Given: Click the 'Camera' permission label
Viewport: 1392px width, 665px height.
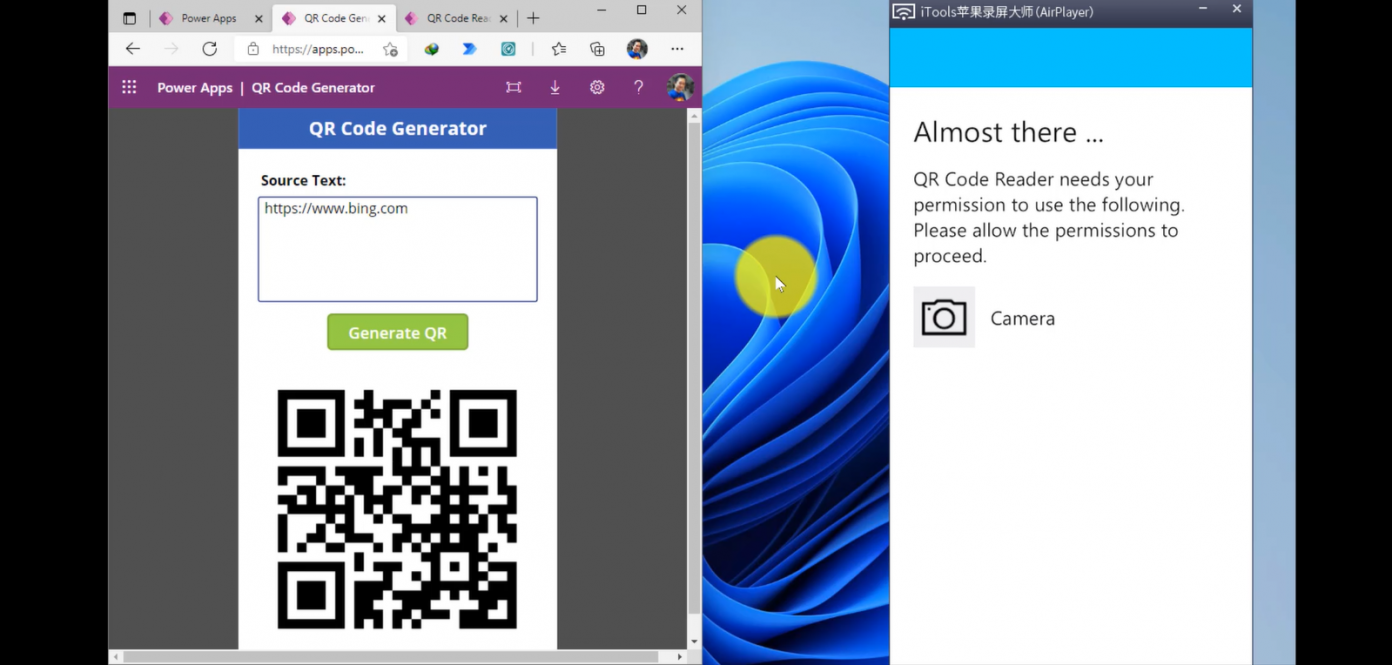Looking at the screenshot, I should [x=1022, y=318].
